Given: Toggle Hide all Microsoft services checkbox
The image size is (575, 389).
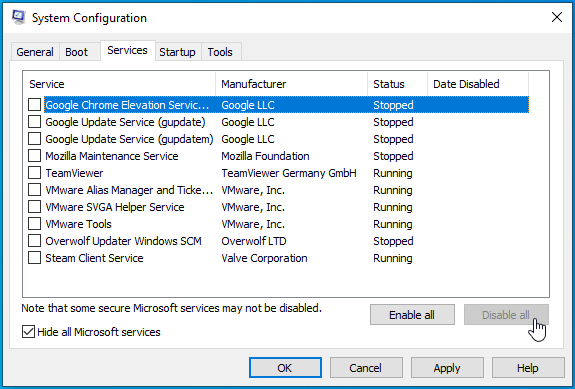Looking at the screenshot, I should click(28, 332).
